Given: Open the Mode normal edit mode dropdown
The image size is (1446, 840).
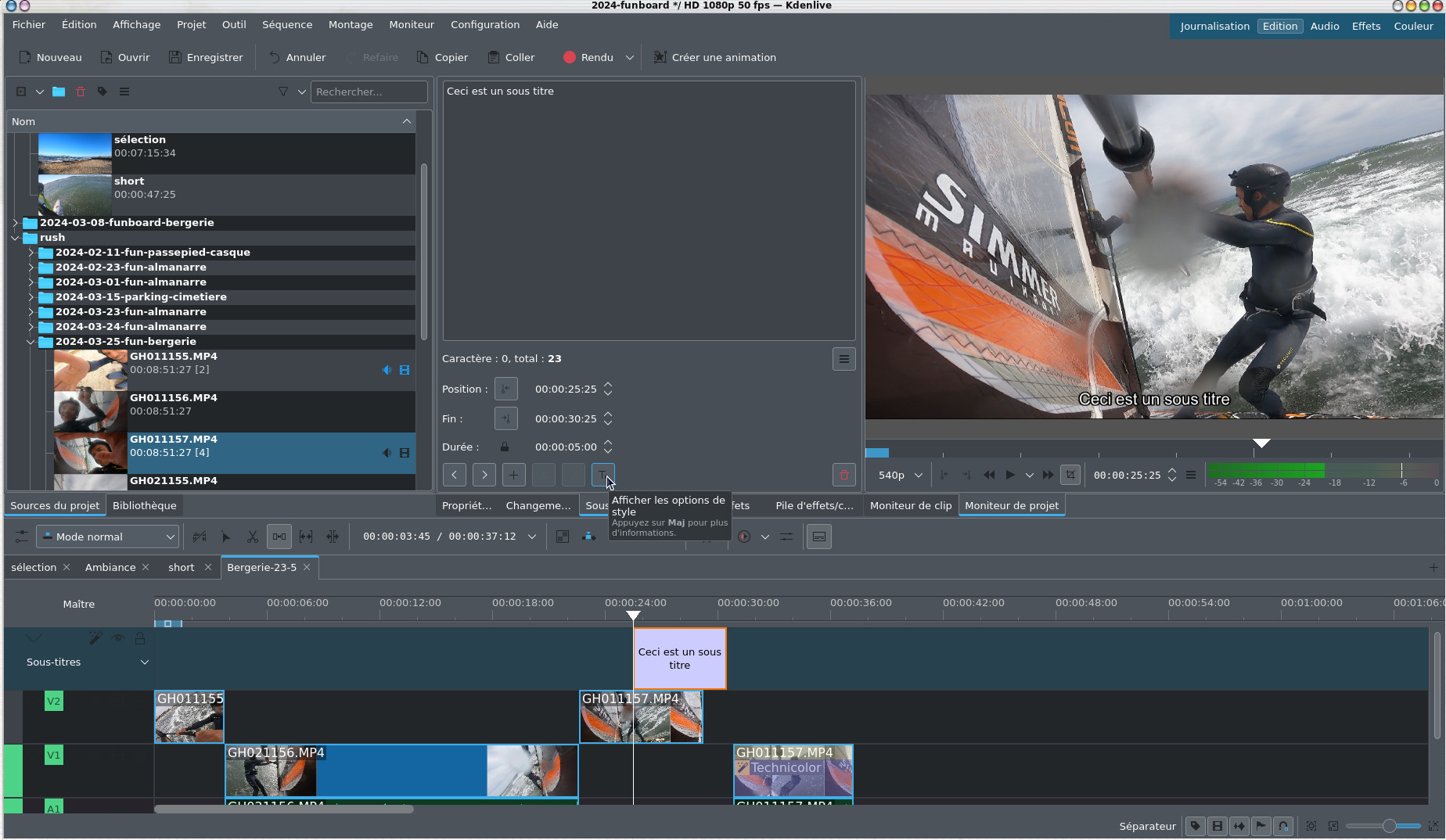Looking at the screenshot, I should [x=107, y=537].
